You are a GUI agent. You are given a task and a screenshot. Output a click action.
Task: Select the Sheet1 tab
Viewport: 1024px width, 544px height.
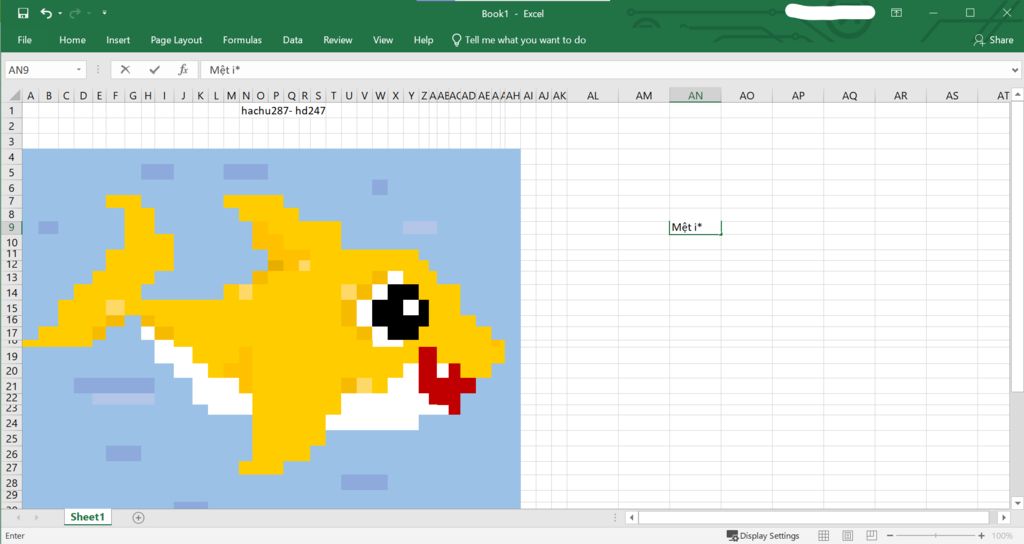88,517
